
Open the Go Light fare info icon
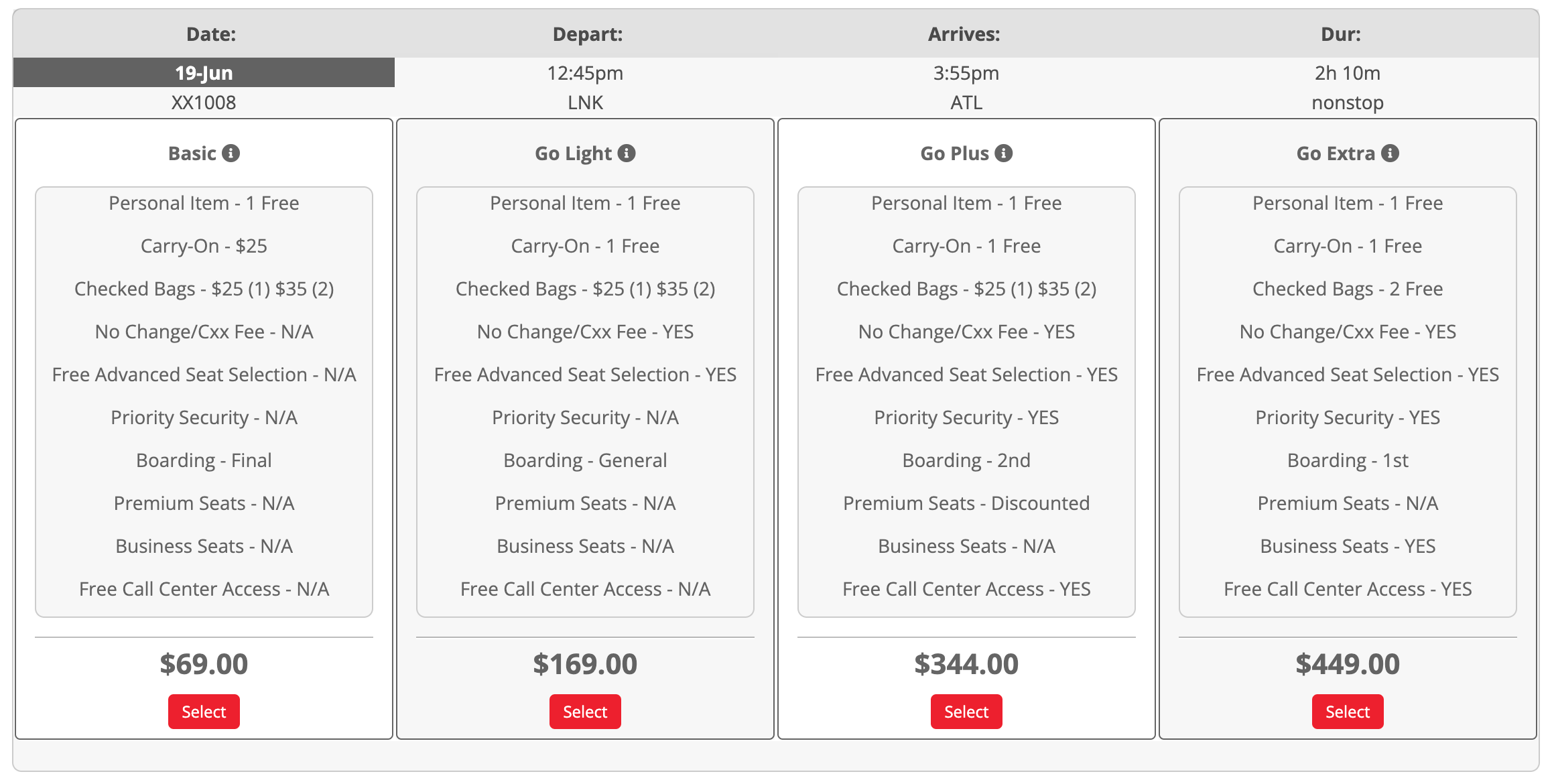(x=627, y=153)
